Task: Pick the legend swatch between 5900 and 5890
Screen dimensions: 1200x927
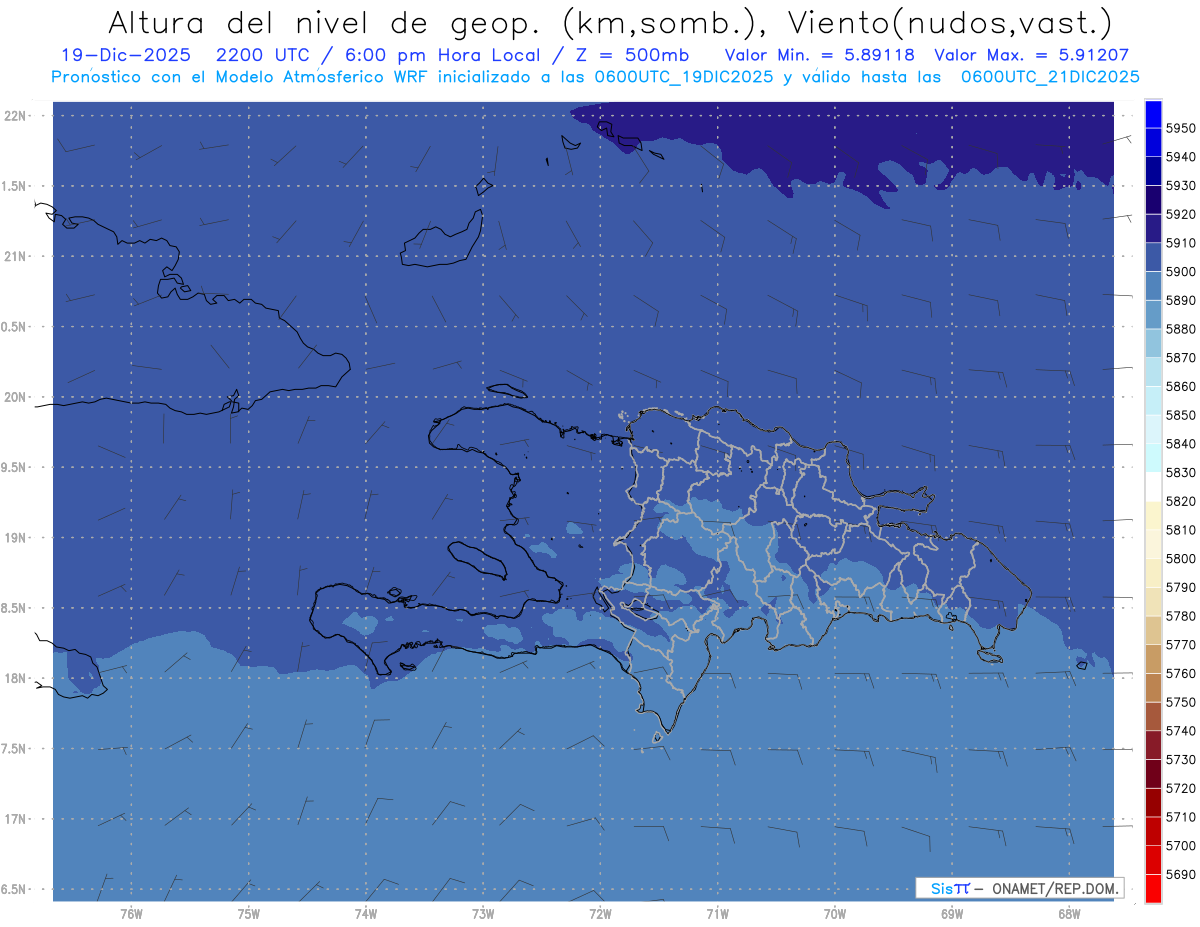Action: coord(1152,286)
